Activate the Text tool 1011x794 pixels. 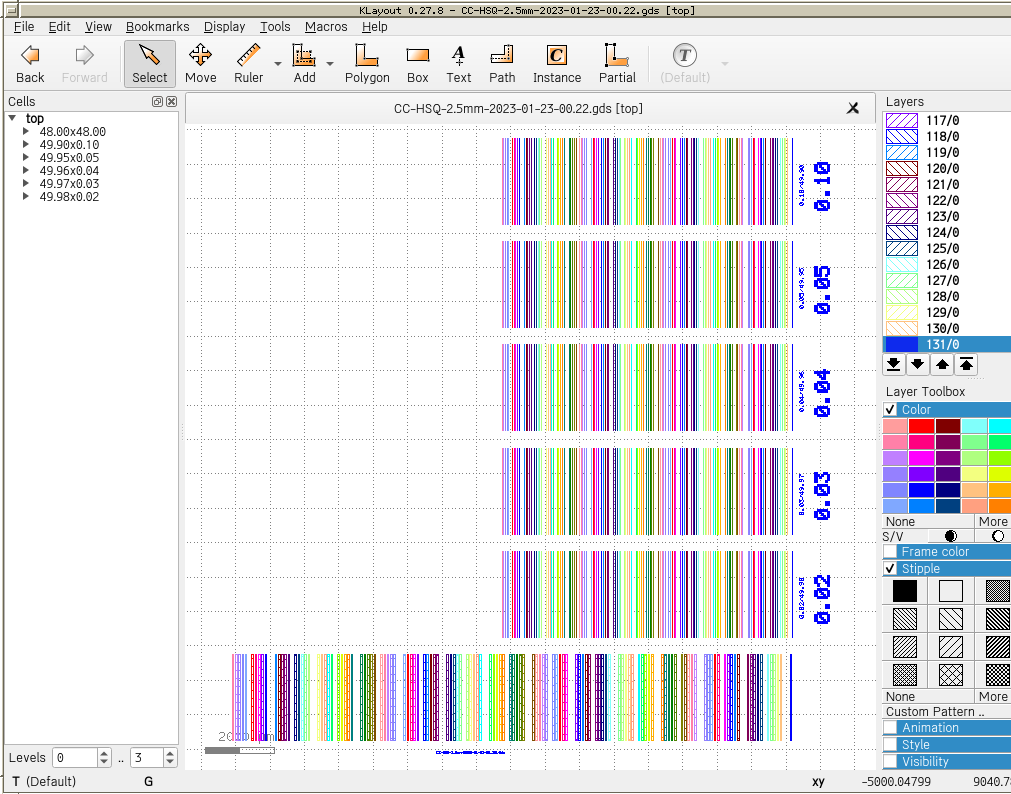[458, 63]
